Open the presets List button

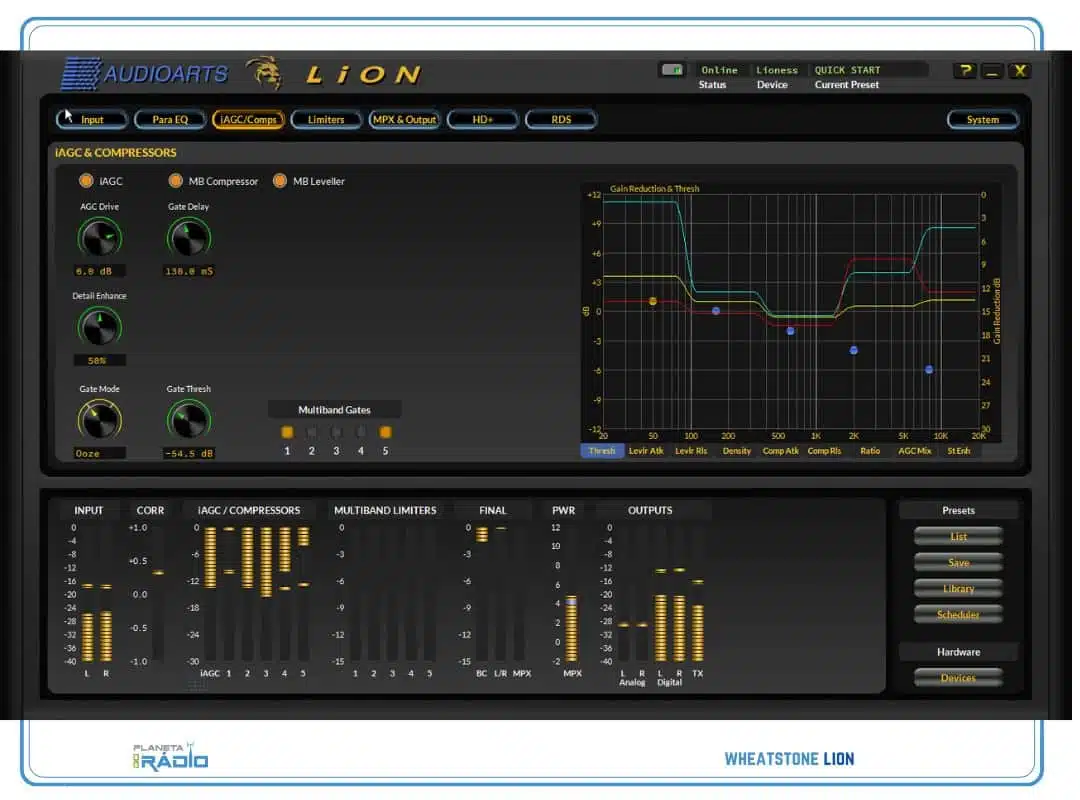click(x=958, y=536)
